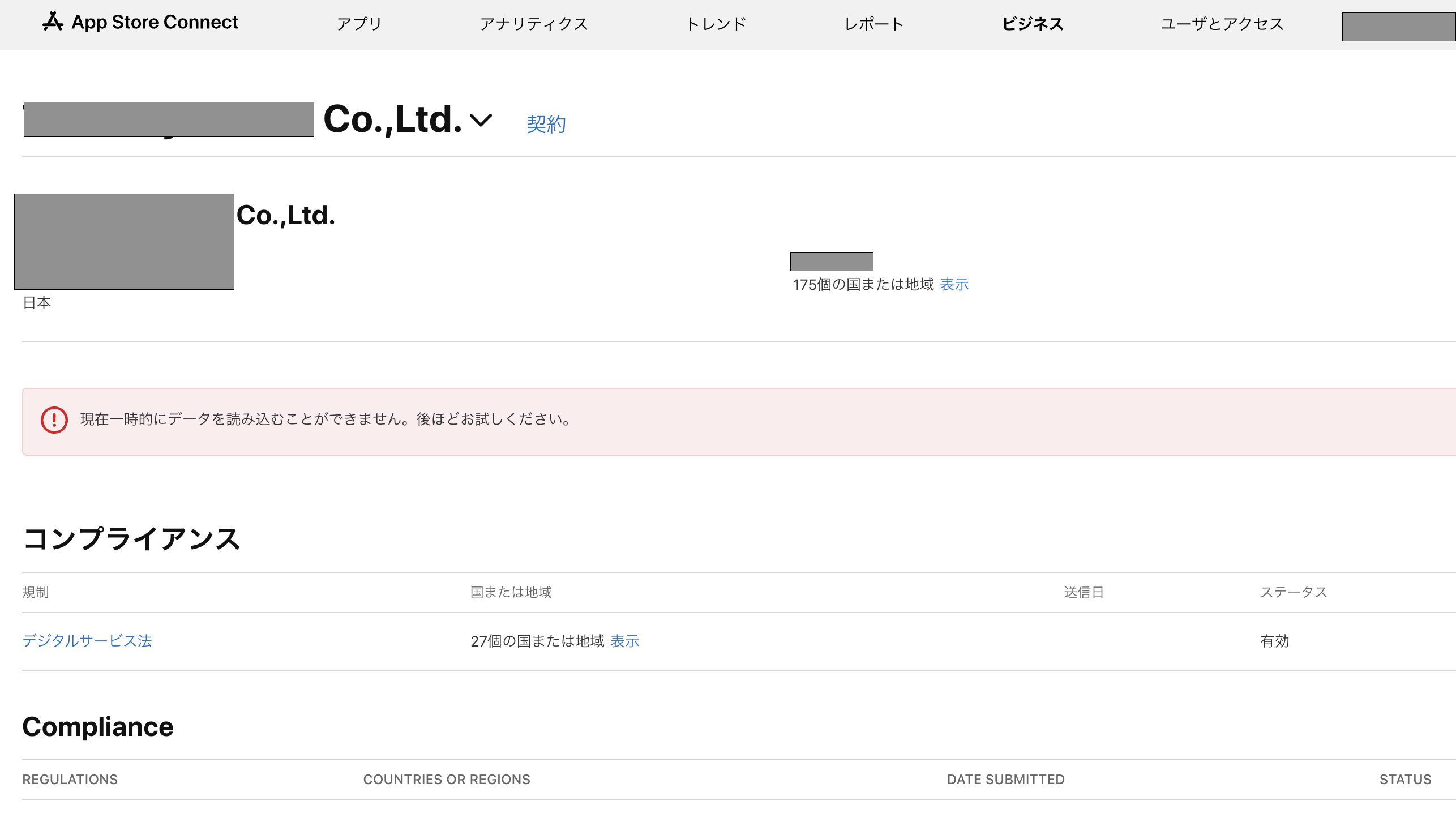This screenshot has height=822, width=1456.
Task: Open the アプリ menu item
Action: [x=359, y=24]
